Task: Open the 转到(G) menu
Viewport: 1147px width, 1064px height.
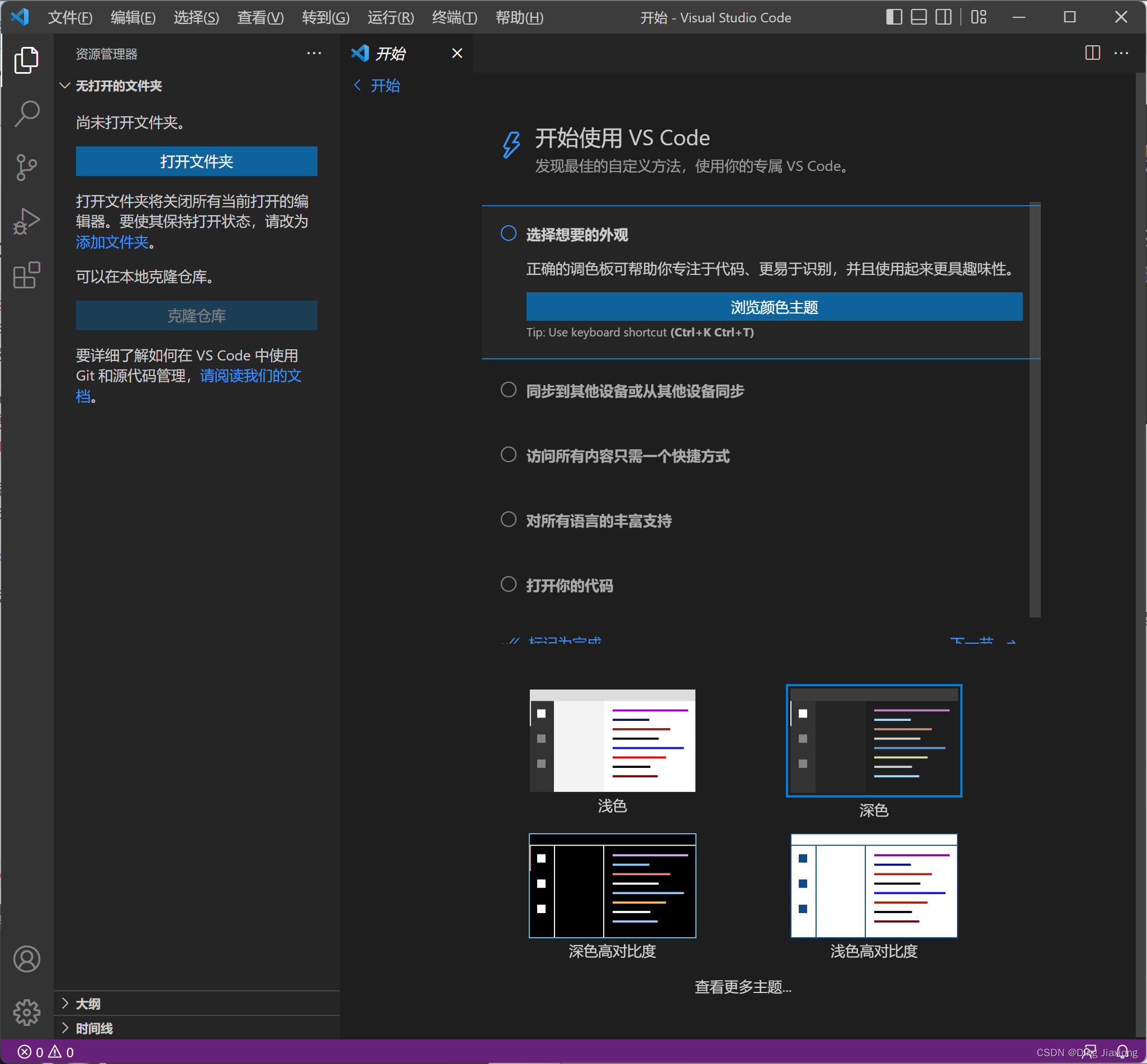Action: [325, 17]
